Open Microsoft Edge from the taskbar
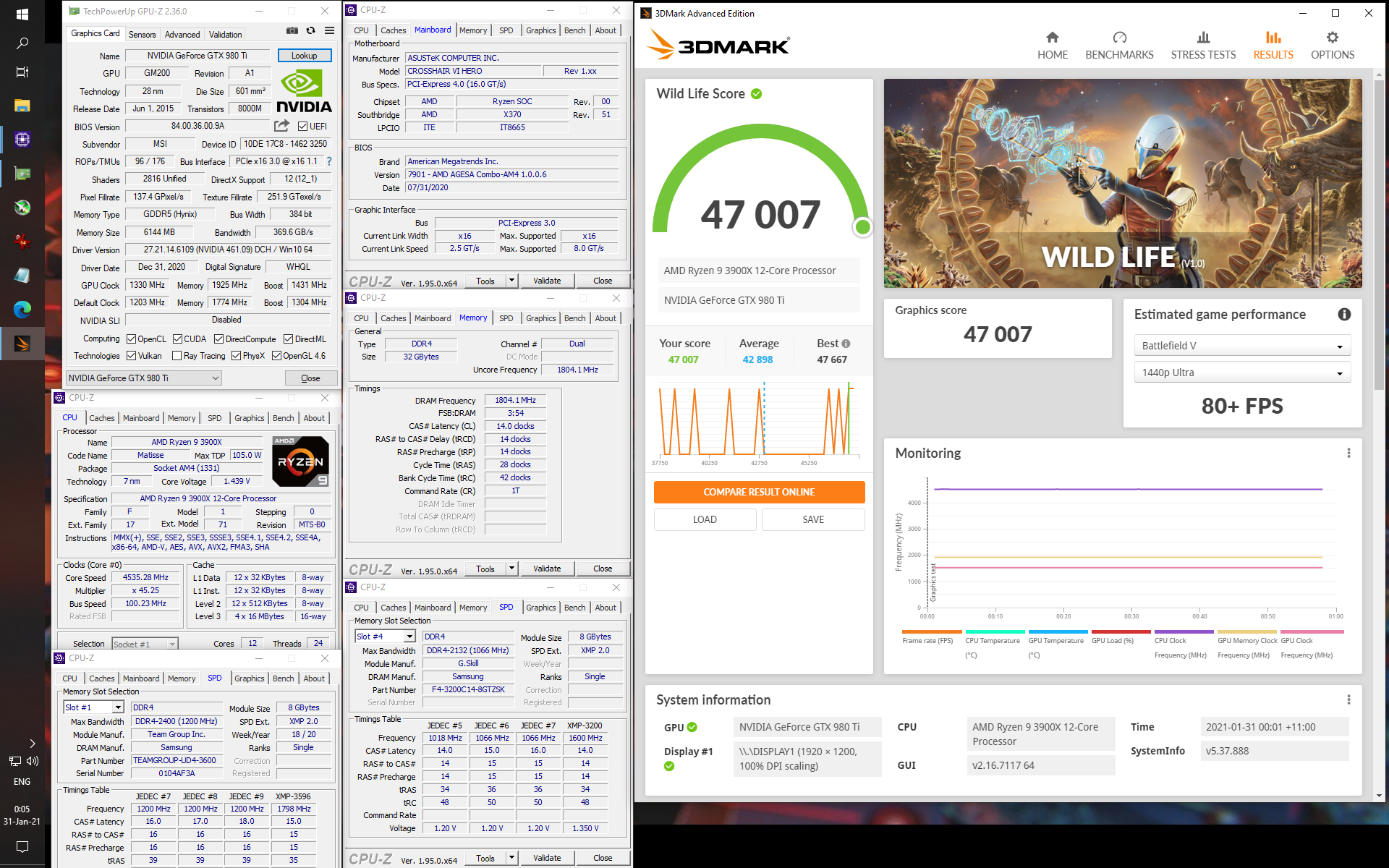 (22, 310)
